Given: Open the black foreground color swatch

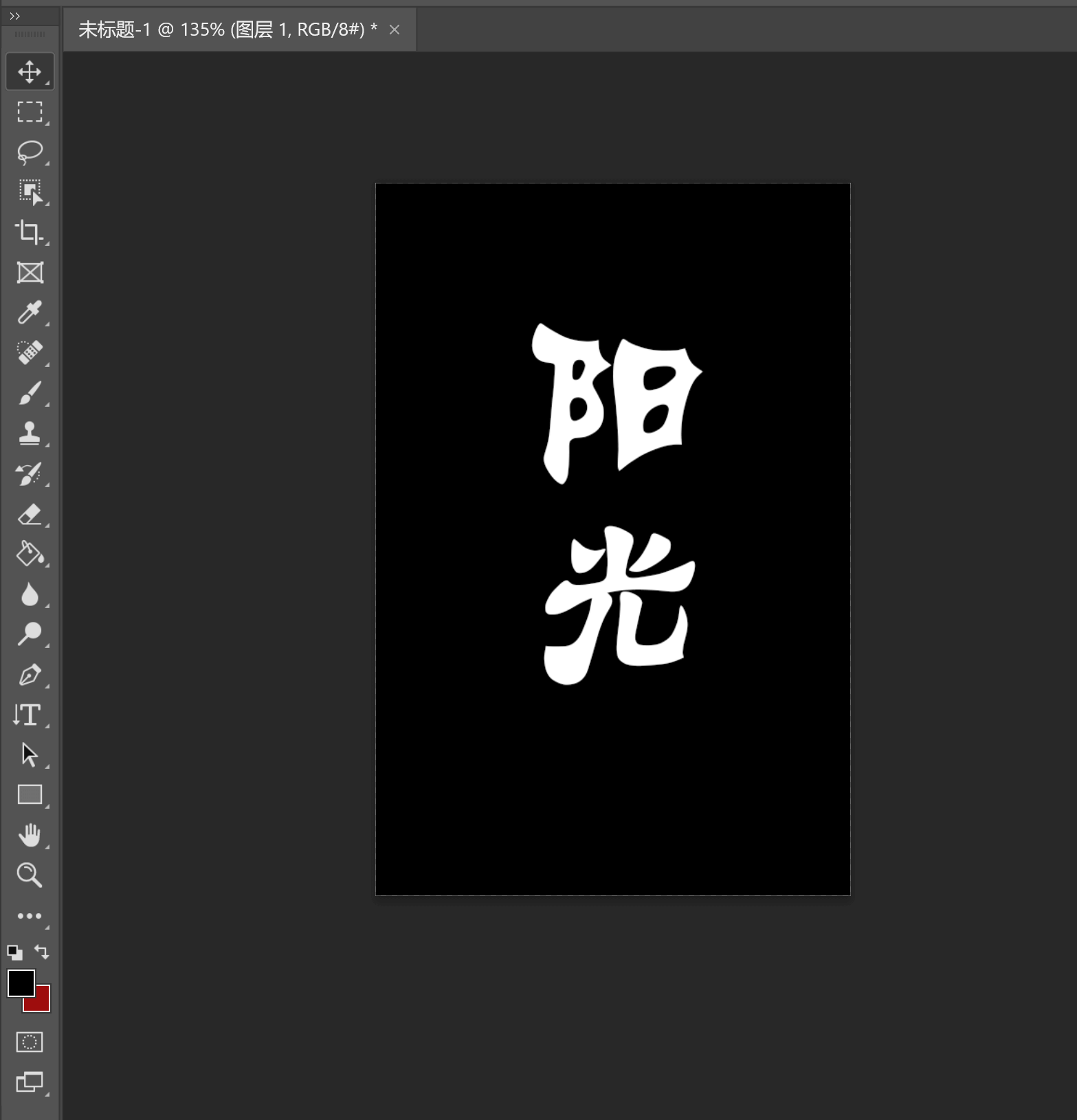Looking at the screenshot, I should tap(20, 982).
